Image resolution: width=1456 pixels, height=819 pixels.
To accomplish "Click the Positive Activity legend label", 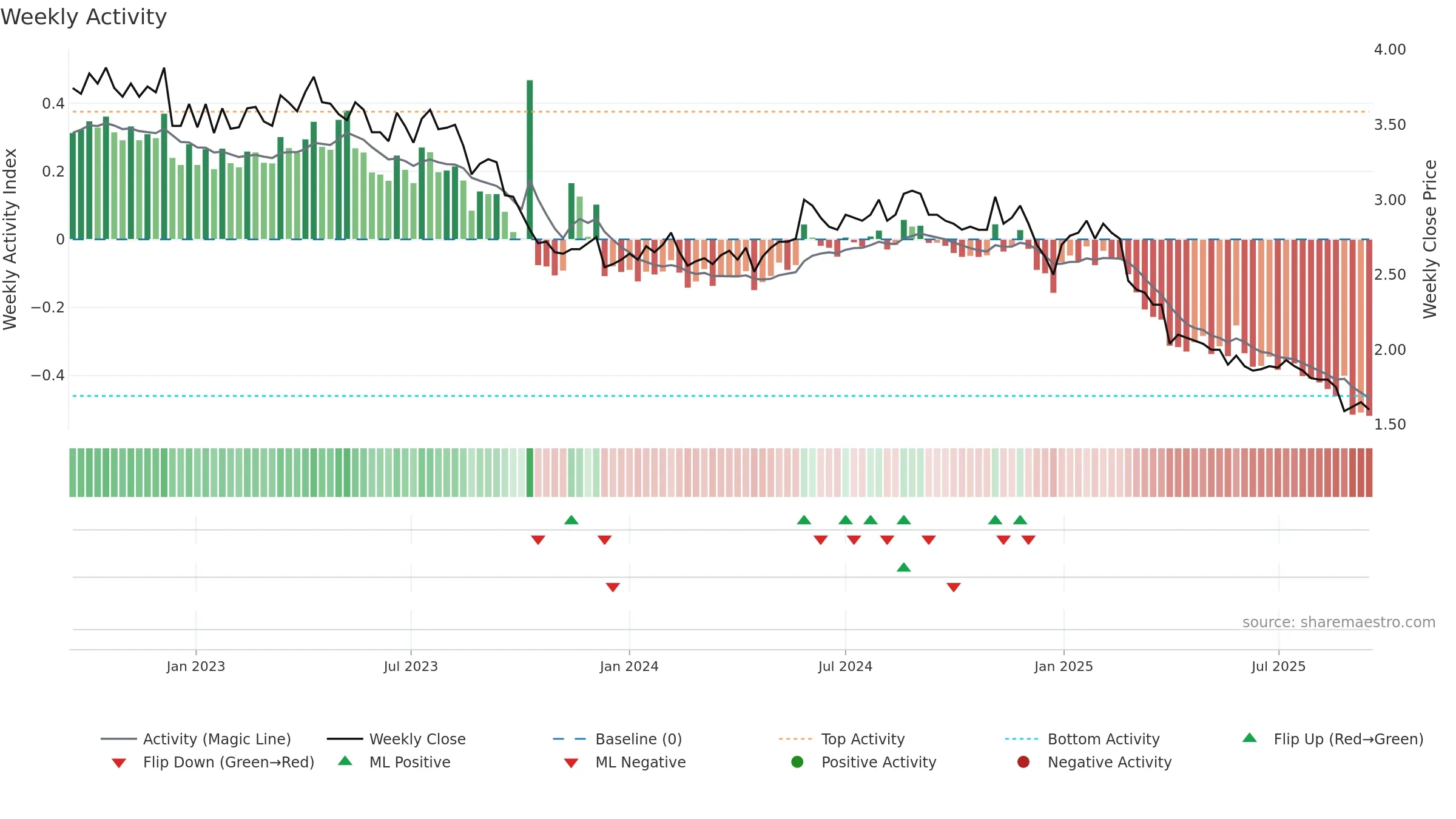I will pos(879,762).
